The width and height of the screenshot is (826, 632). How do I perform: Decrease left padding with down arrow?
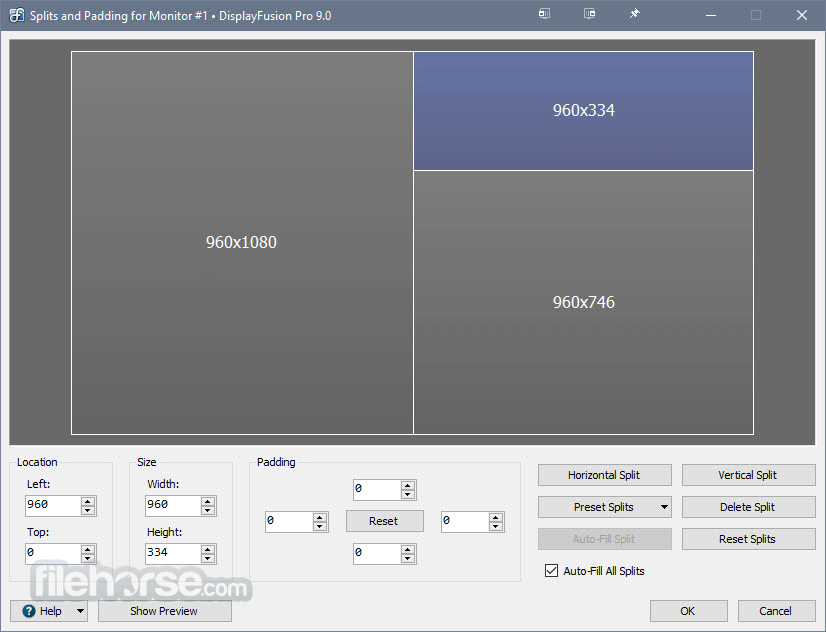coord(320,527)
